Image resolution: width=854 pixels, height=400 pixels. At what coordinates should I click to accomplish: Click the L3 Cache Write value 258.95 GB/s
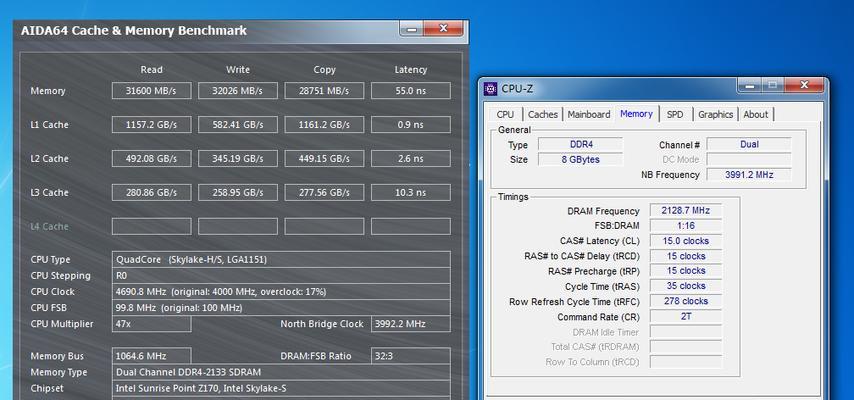tap(237, 192)
